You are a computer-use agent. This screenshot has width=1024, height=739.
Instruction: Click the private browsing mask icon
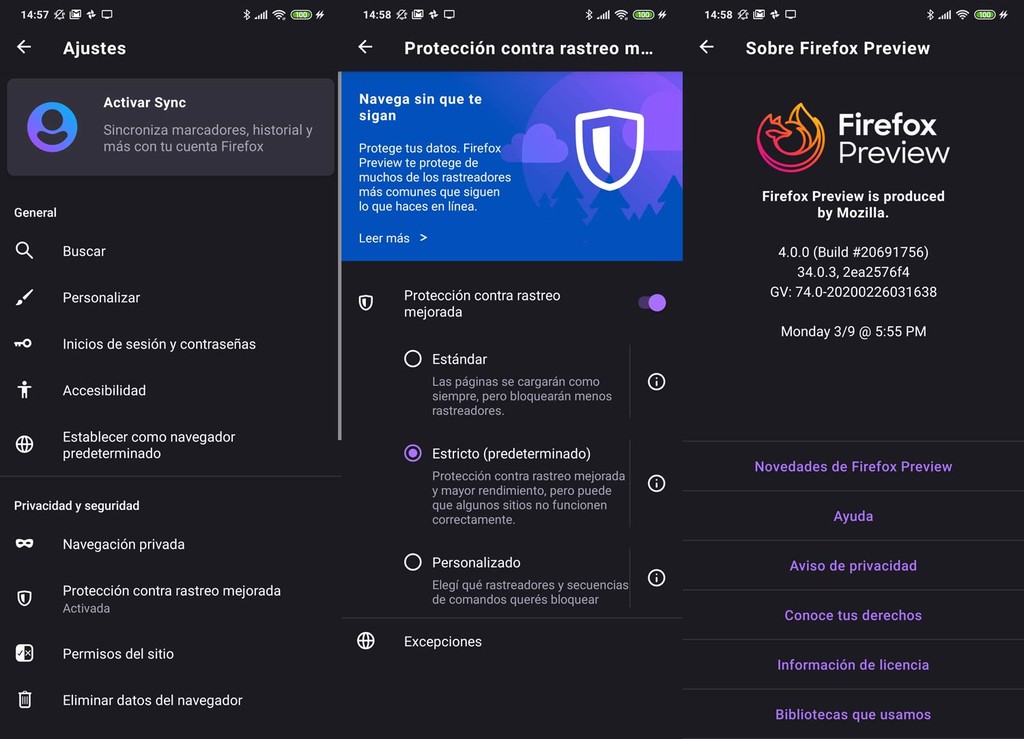tap(24, 544)
